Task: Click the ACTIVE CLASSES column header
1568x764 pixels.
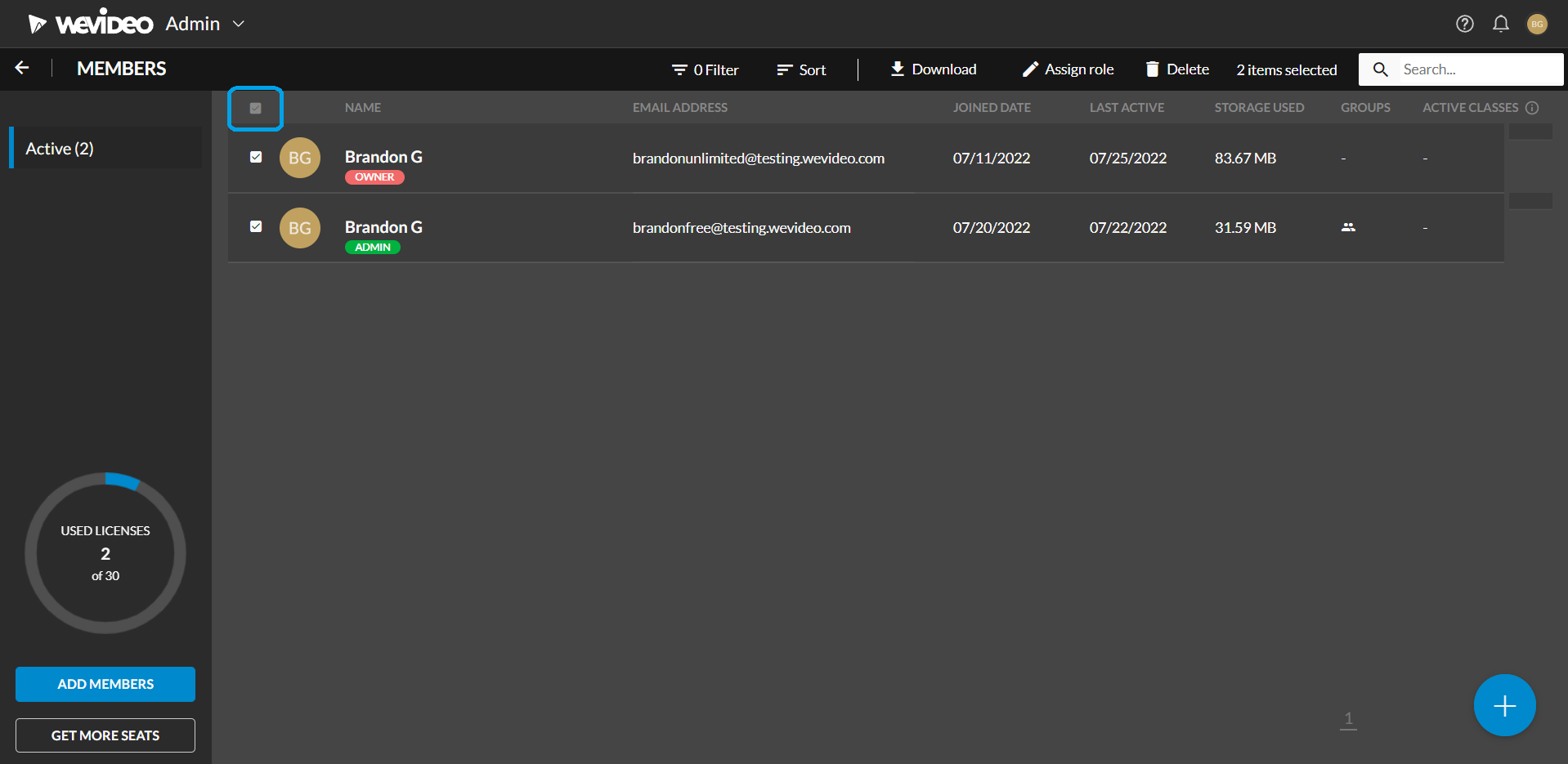Action: point(1470,108)
